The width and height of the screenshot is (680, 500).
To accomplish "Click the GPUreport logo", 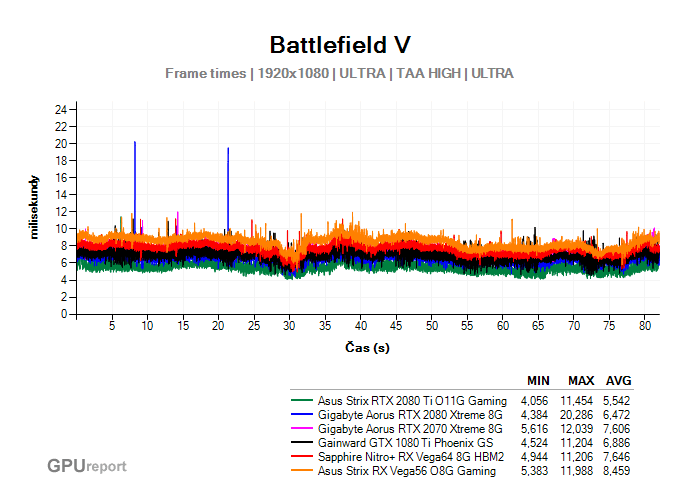I will click(x=87, y=466).
